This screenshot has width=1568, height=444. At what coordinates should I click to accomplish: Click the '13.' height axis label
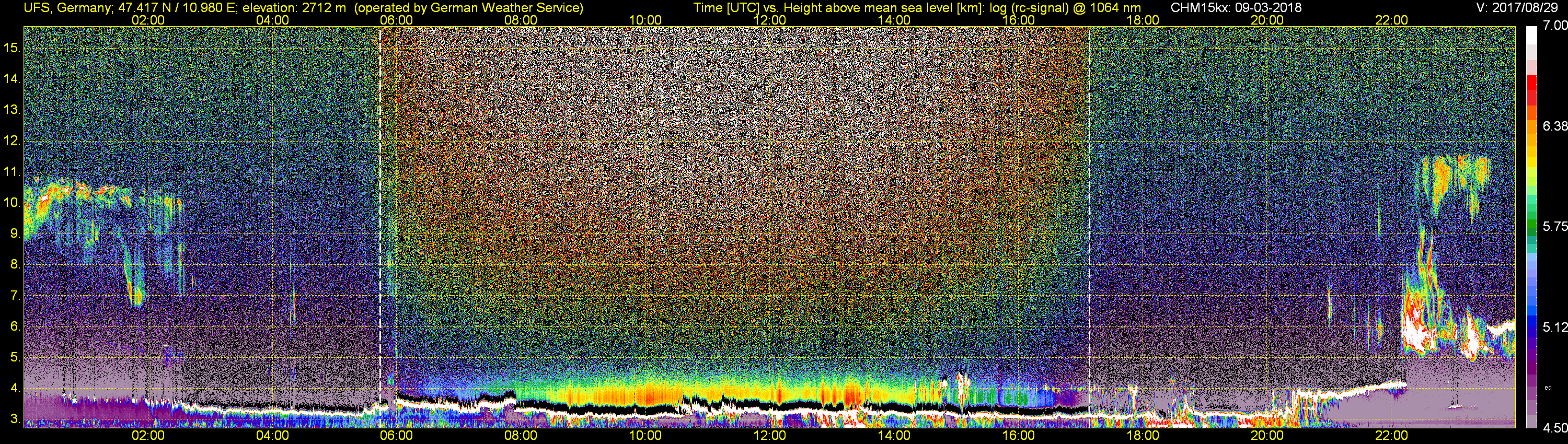click(x=12, y=110)
